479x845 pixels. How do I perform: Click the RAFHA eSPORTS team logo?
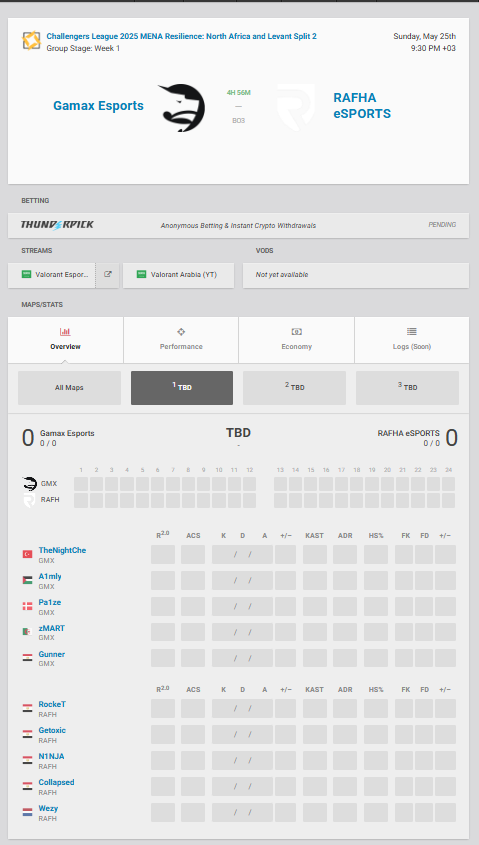point(296,108)
